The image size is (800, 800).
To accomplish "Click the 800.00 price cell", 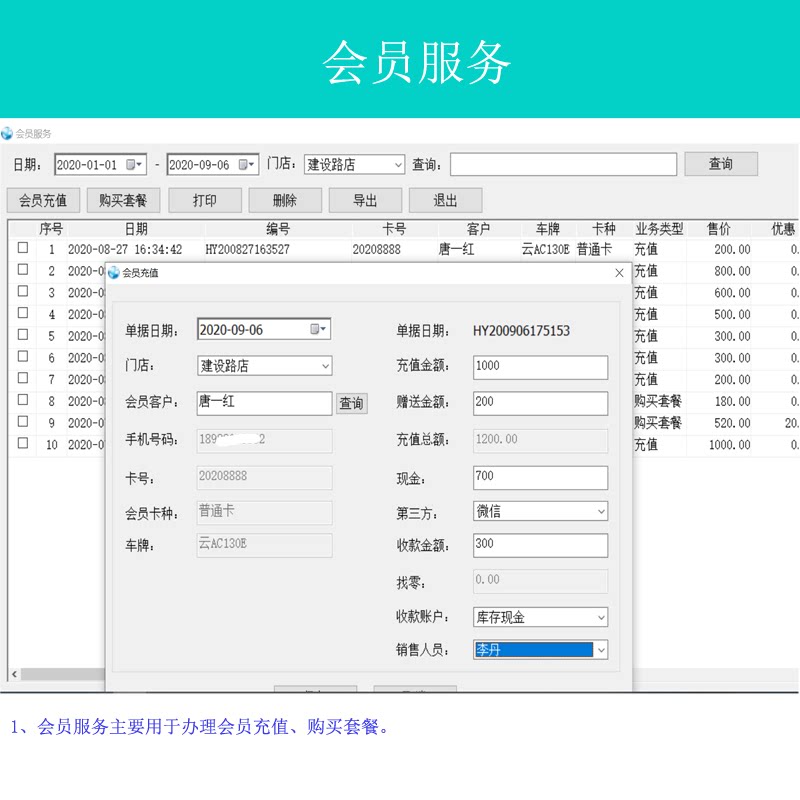I will coord(732,271).
